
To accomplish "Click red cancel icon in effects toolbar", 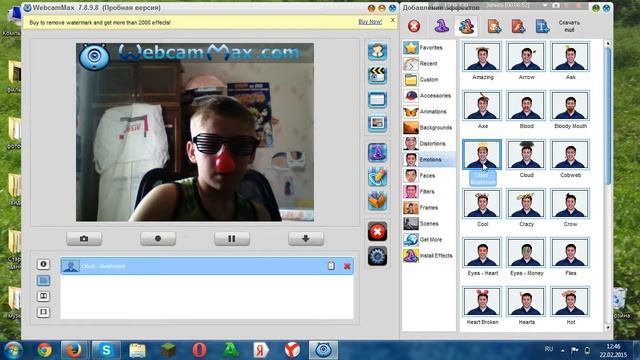I will 414,26.
